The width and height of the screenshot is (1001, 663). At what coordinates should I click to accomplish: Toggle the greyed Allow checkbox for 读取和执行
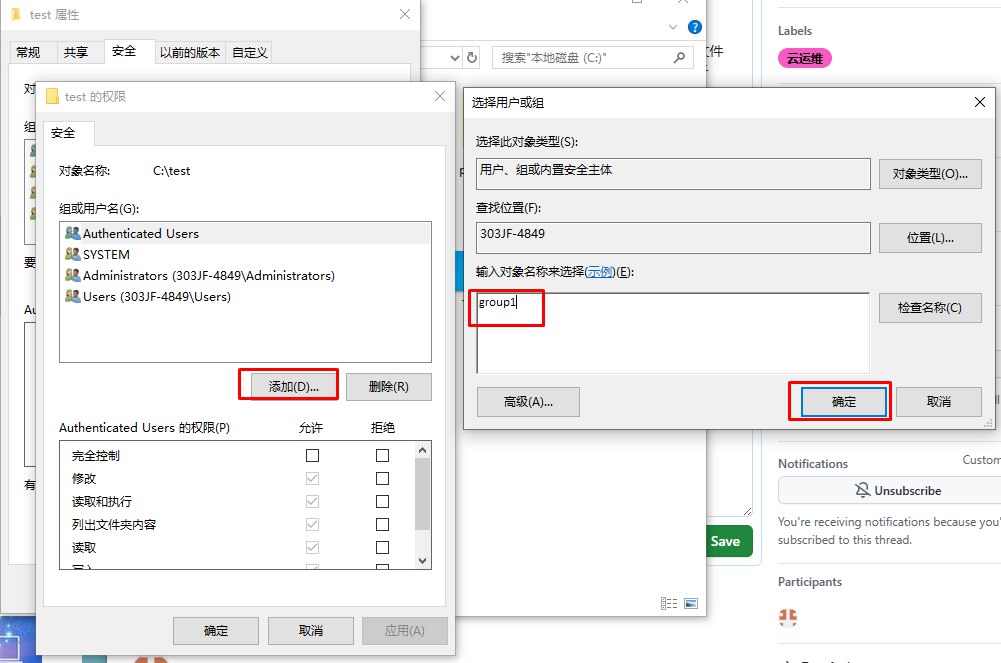click(x=312, y=501)
